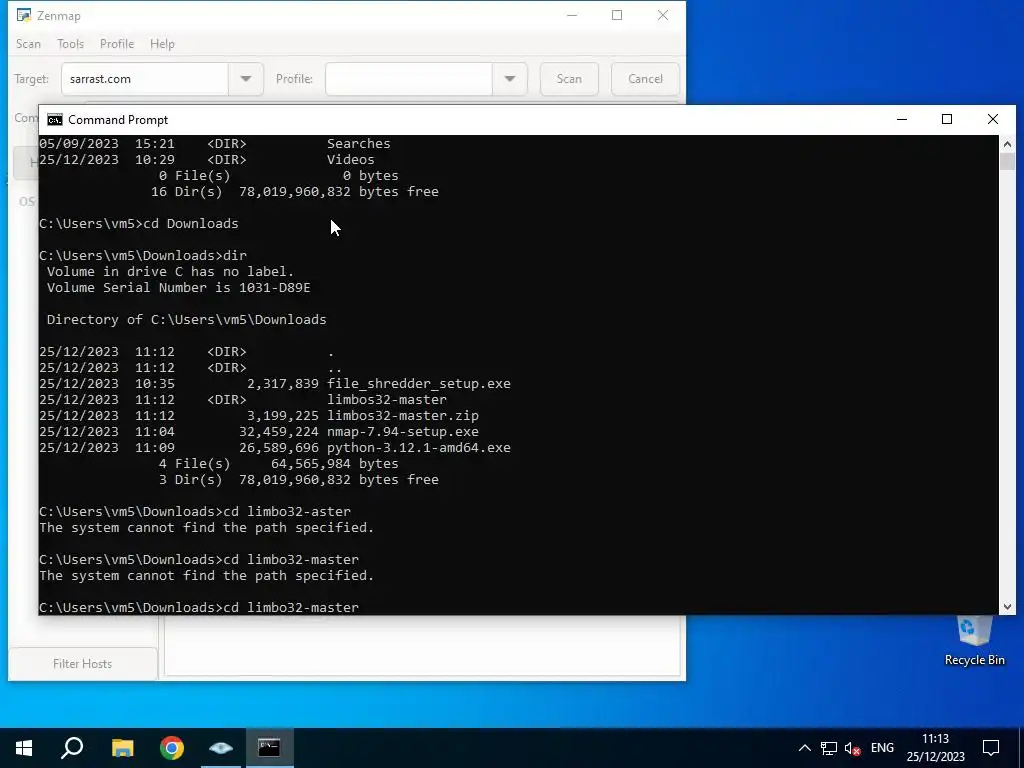
Task: Open Zenmap Scan menu
Action: coord(28,44)
